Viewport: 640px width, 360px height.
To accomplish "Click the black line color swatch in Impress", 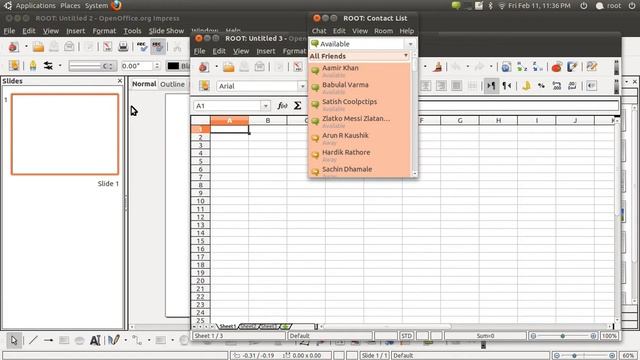I will point(173,66).
